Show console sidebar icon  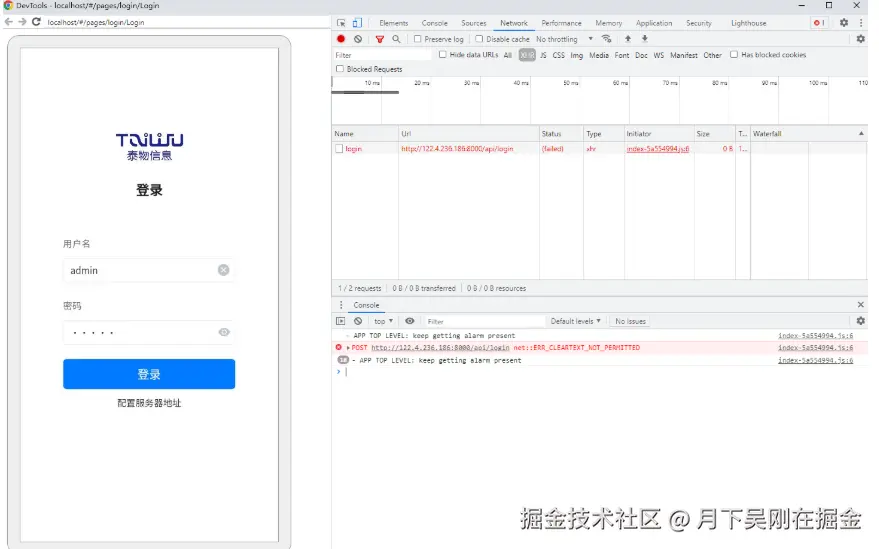[x=340, y=321]
